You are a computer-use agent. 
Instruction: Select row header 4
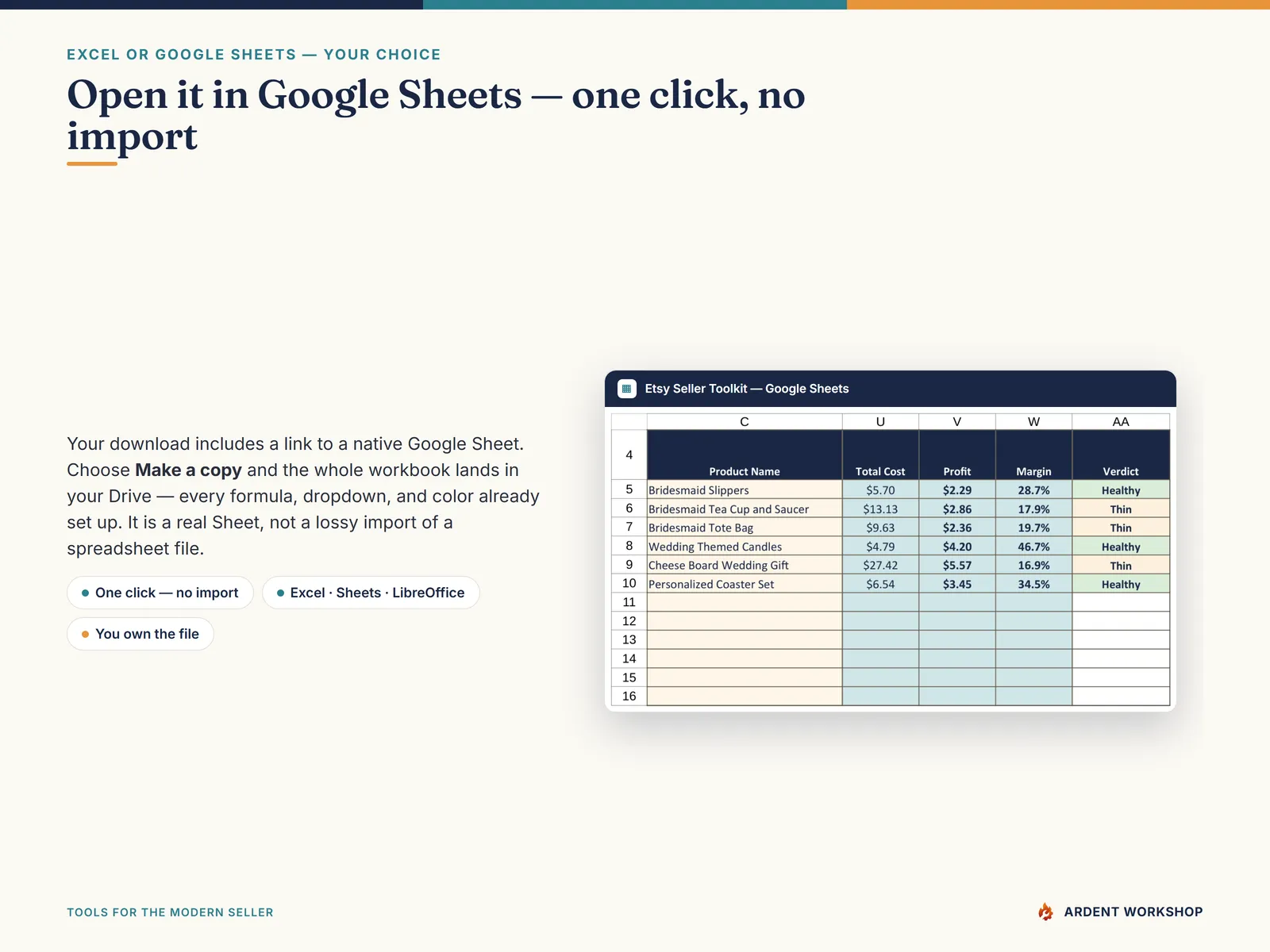click(x=629, y=455)
